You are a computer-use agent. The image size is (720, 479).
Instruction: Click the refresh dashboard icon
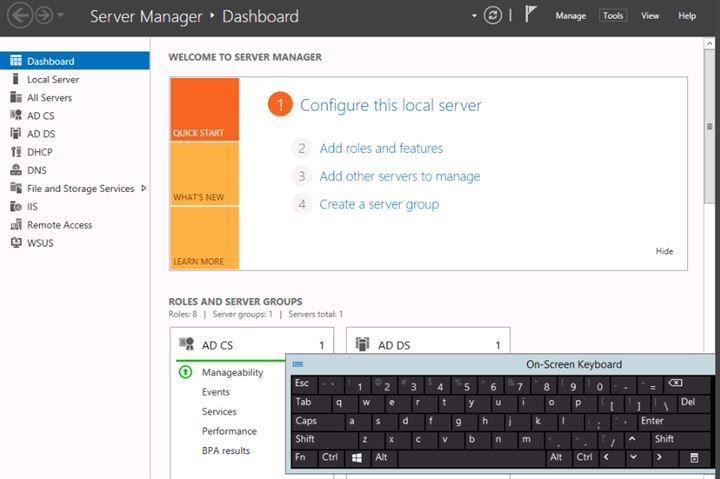click(492, 16)
